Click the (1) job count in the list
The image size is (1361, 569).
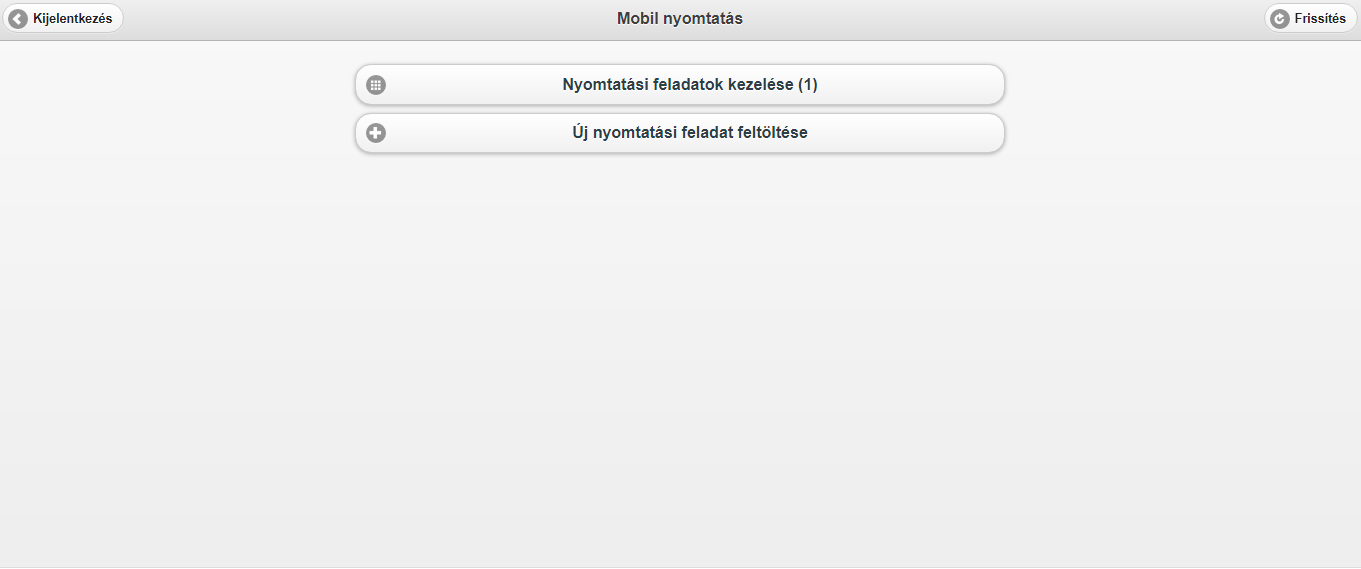click(x=807, y=85)
